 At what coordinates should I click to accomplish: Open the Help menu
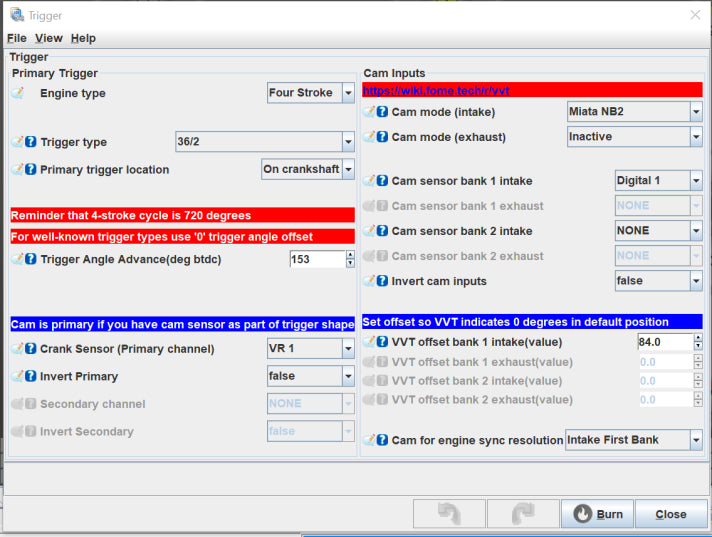83,38
